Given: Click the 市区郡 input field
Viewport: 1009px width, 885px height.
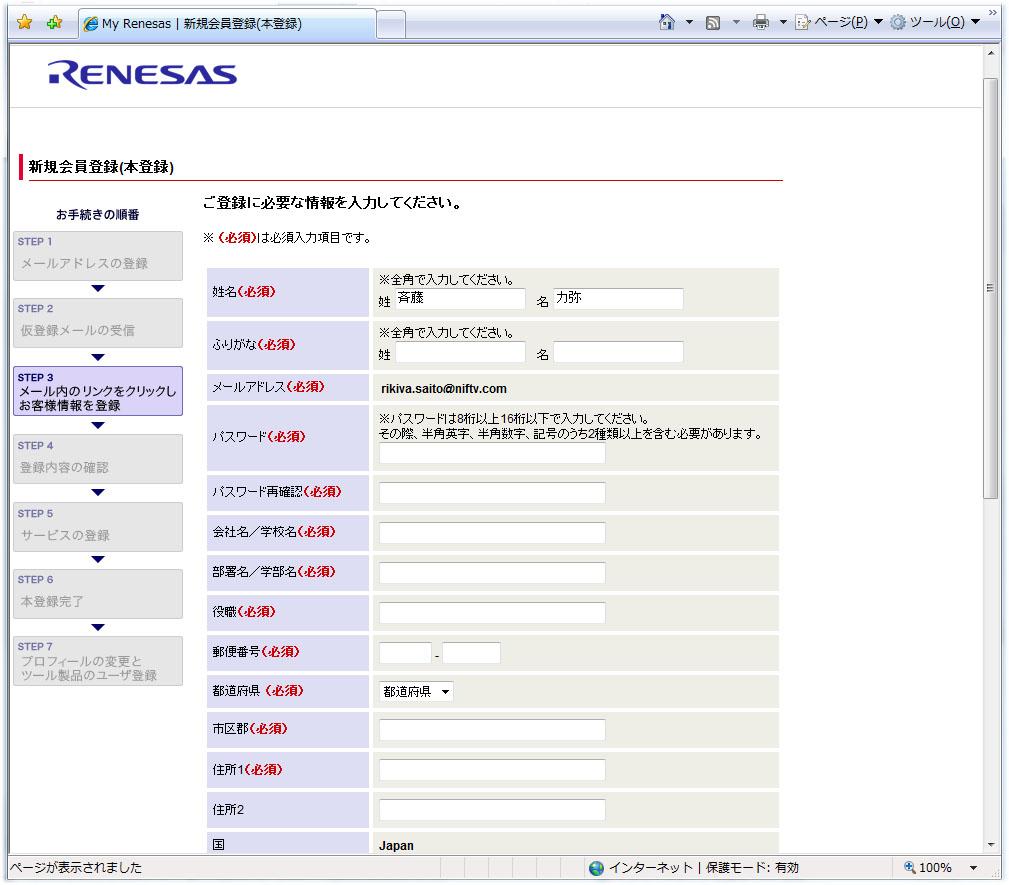Looking at the screenshot, I should pos(492,730).
